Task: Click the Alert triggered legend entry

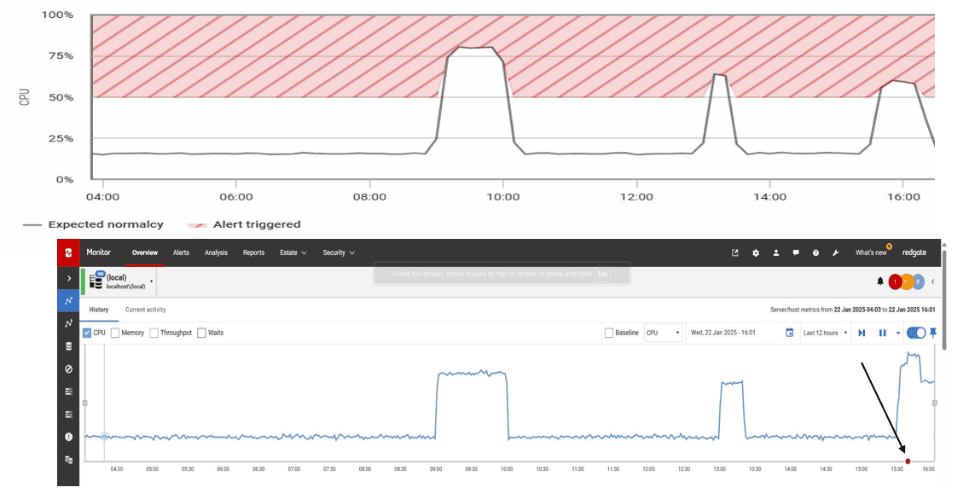Action: 244,224
